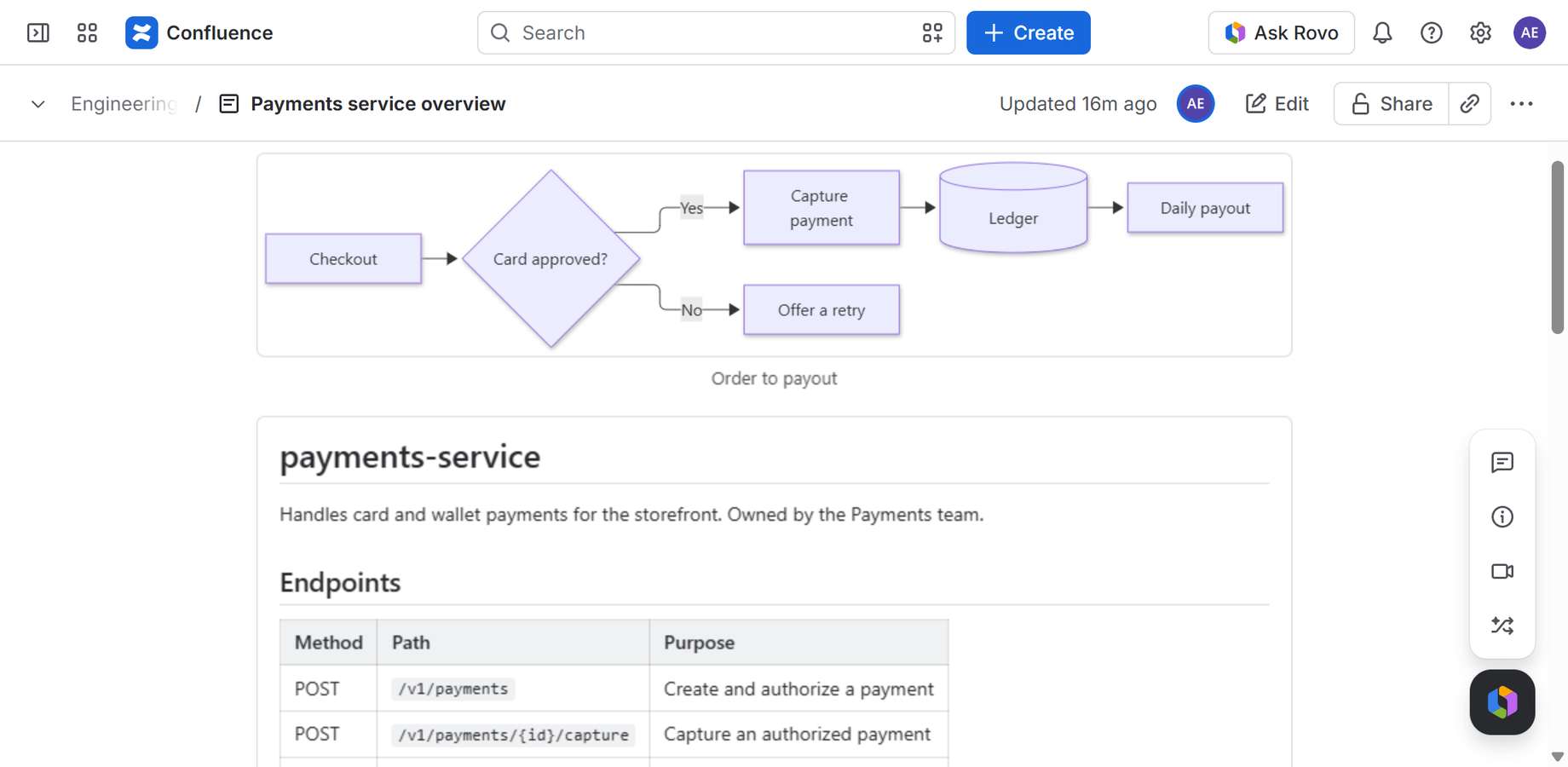
Task: Open the AE profile avatar menu
Action: click(x=1530, y=32)
